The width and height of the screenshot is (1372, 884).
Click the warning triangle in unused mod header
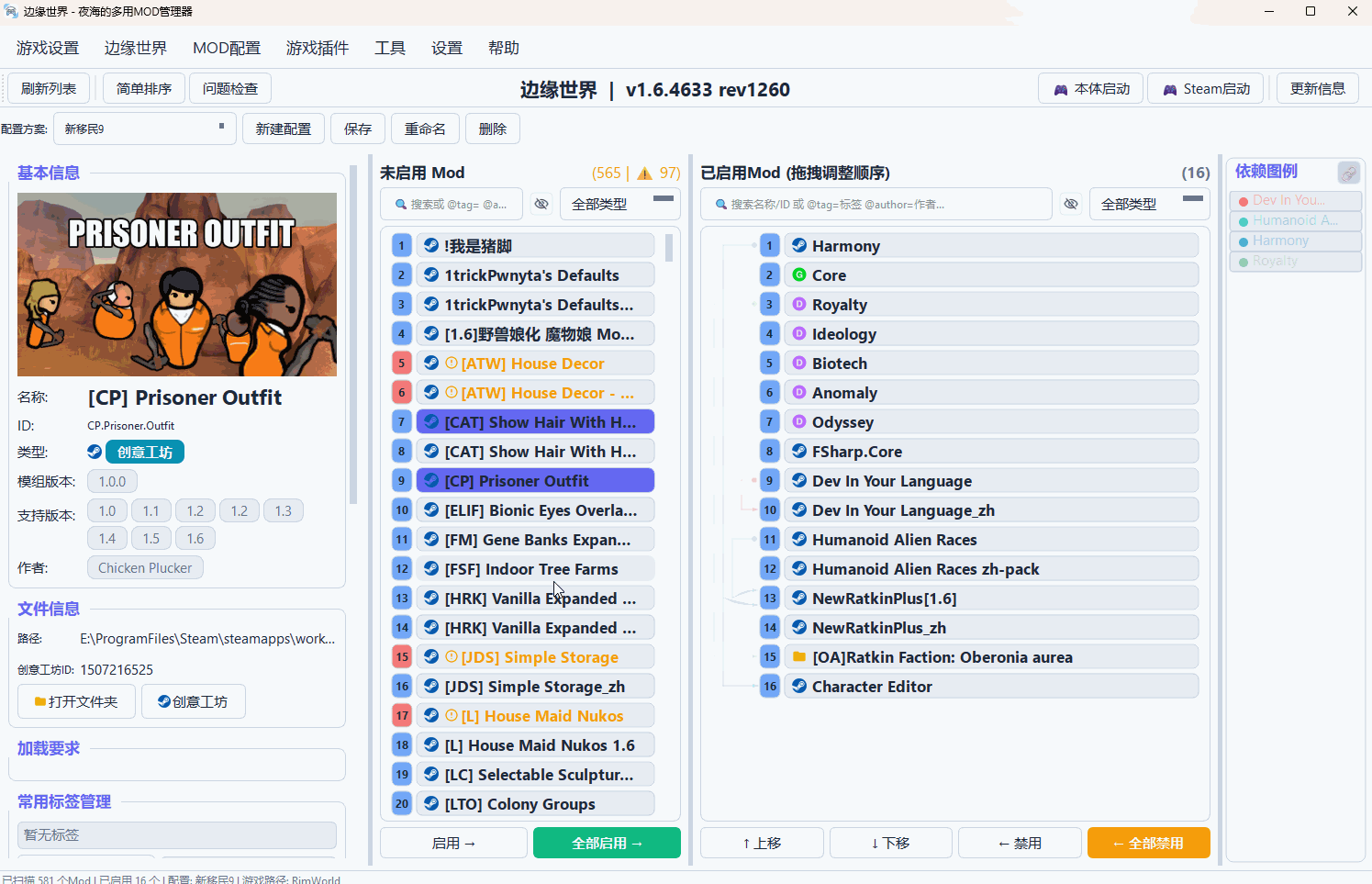pos(644,173)
